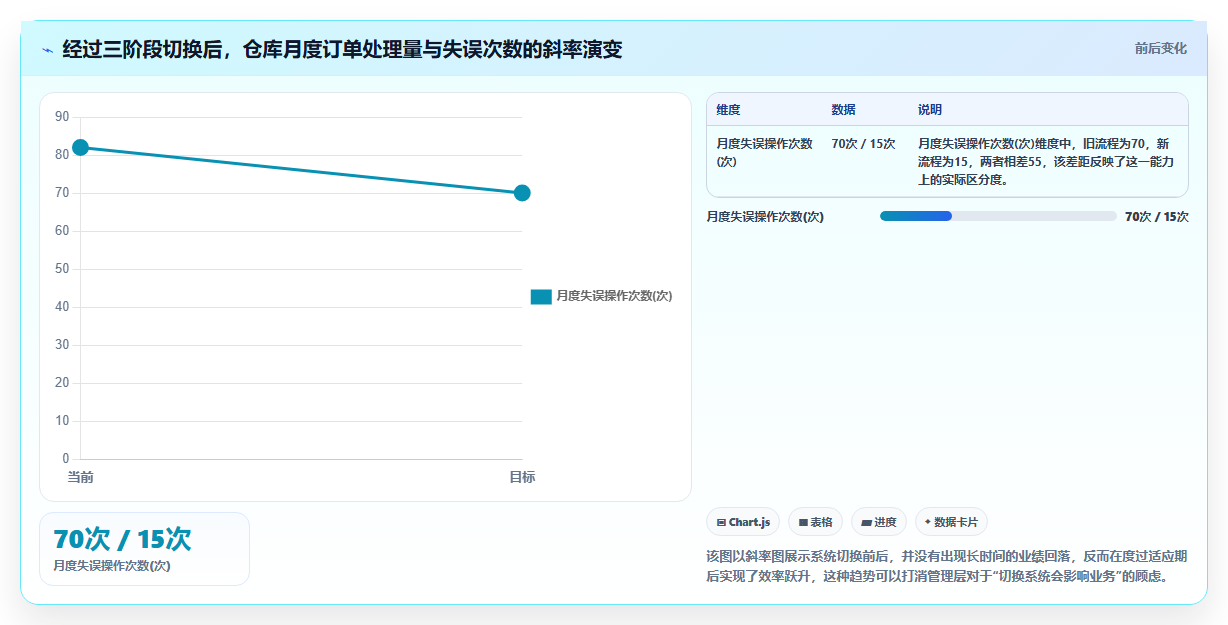1228x625 pixels.
Task: Select the 数据卡片 tag chip
Action: coord(951,522)
